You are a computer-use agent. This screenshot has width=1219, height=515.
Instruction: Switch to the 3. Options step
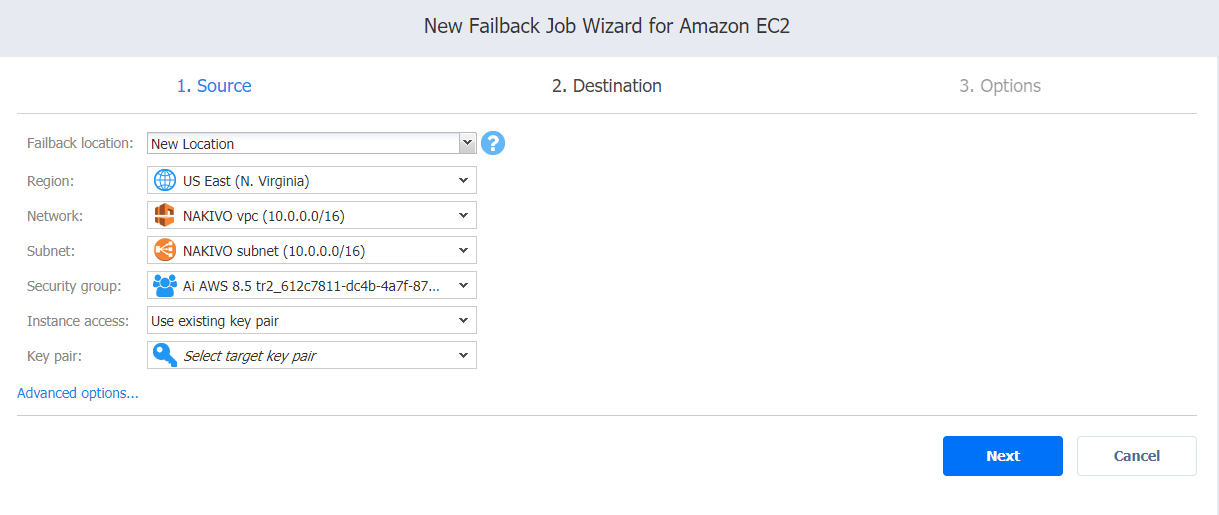[1000, 86]
